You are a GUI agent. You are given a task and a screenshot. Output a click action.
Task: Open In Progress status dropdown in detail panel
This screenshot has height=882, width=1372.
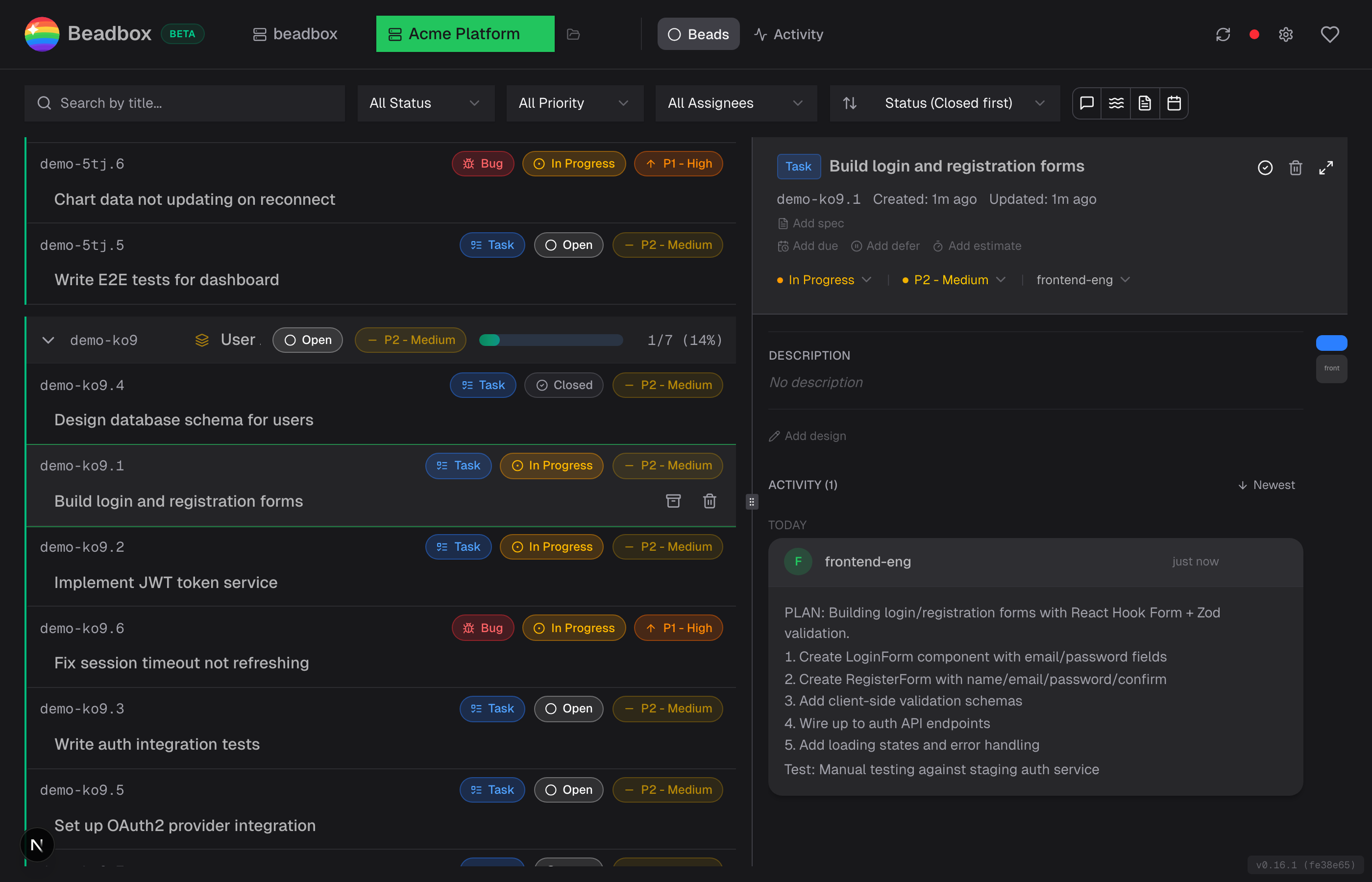pos(824,280)
